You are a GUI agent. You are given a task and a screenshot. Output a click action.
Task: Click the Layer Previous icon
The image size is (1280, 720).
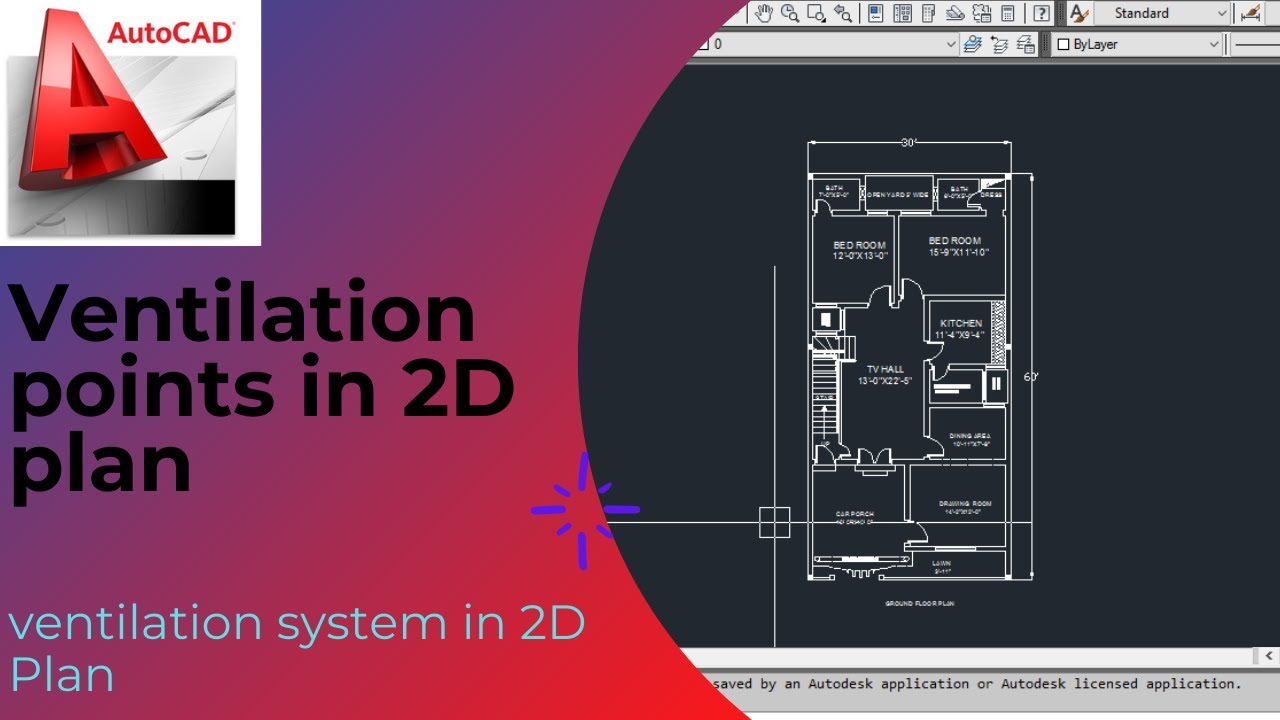click(x=999, y=44)
